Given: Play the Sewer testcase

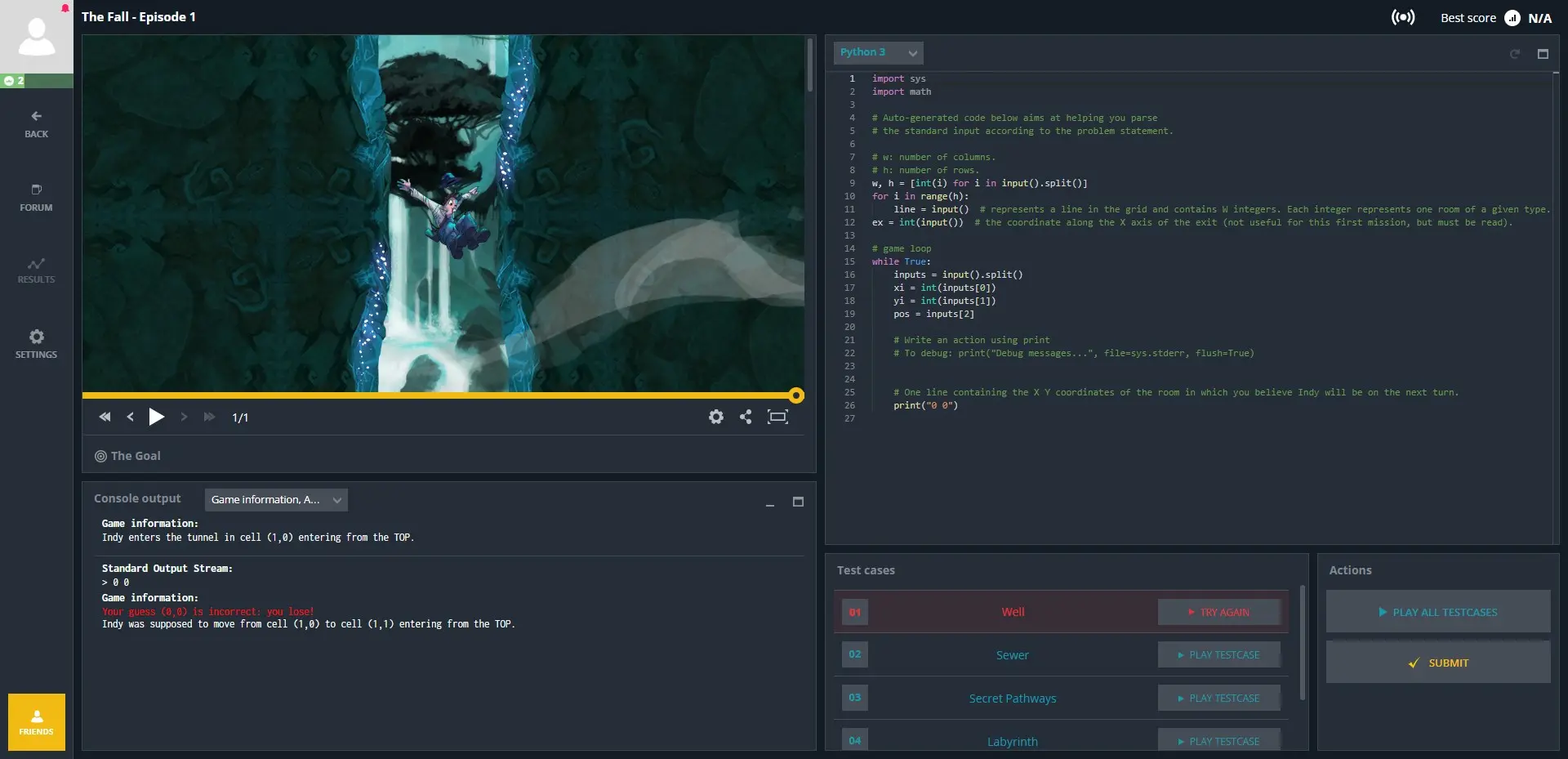Looking at the screenshot, I should (x=1218, y=654).
